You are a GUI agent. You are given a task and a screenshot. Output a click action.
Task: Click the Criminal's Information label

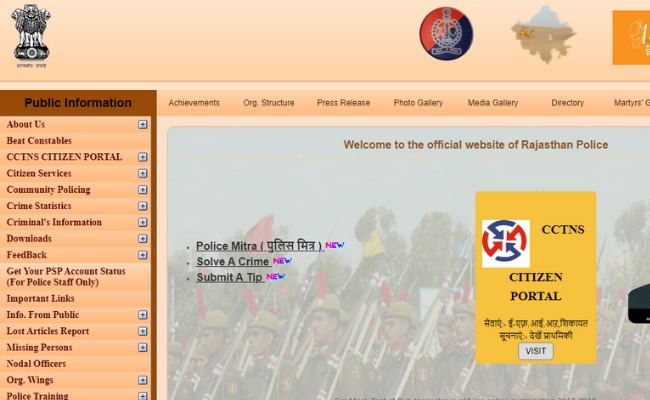(x=54, y=222)
